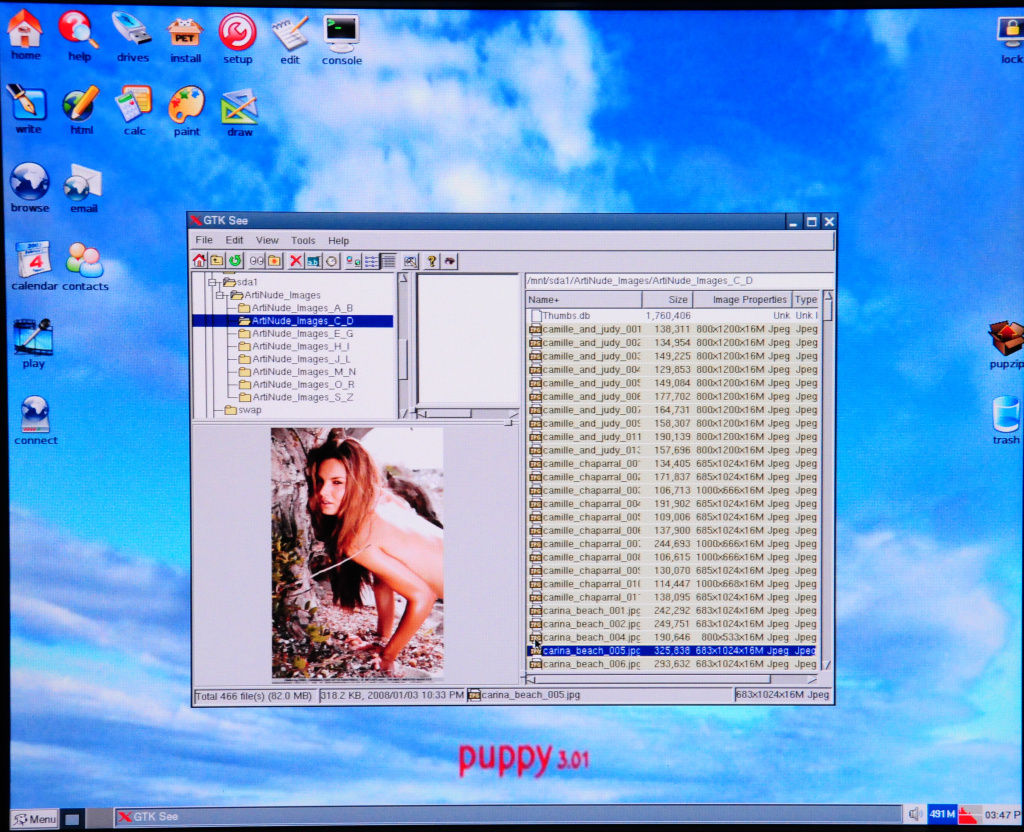Click the Menu button on the taskbar
Image resolution: width=1024 pixels, height=832 pixels.
[x=34, y=819]
